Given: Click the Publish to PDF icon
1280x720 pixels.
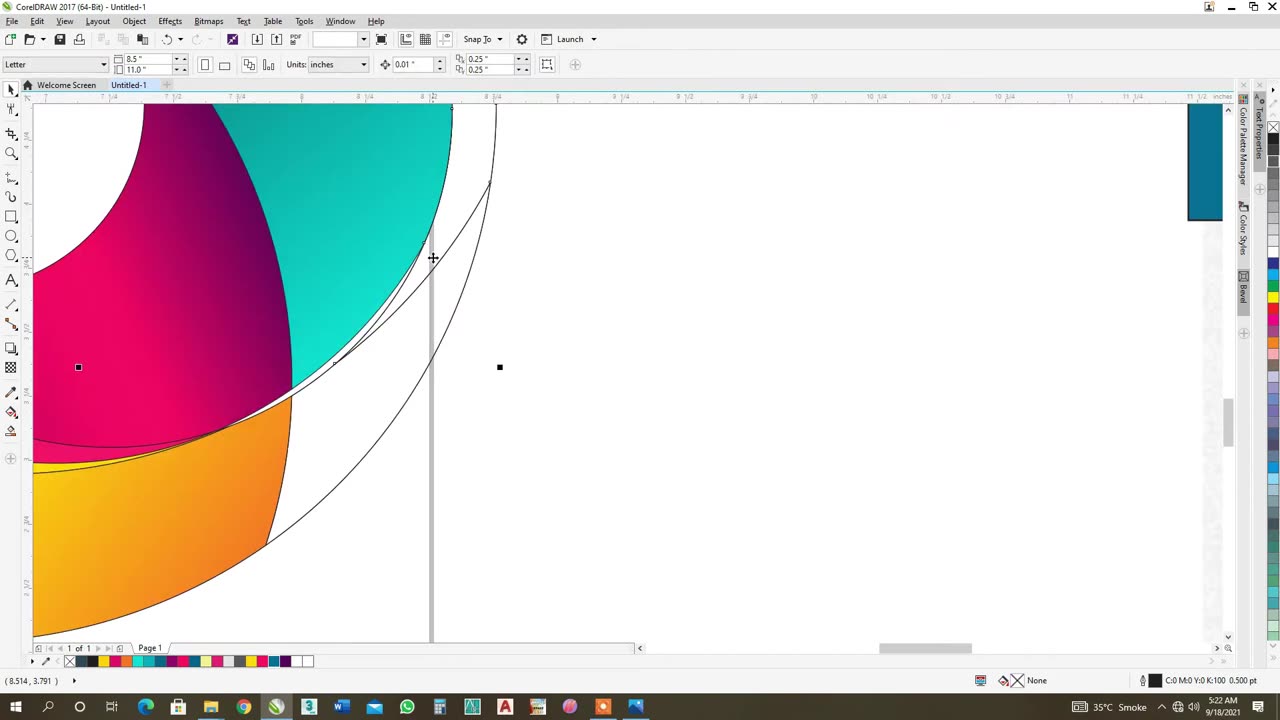Looking at the screenshot, I should click(295, 39).
